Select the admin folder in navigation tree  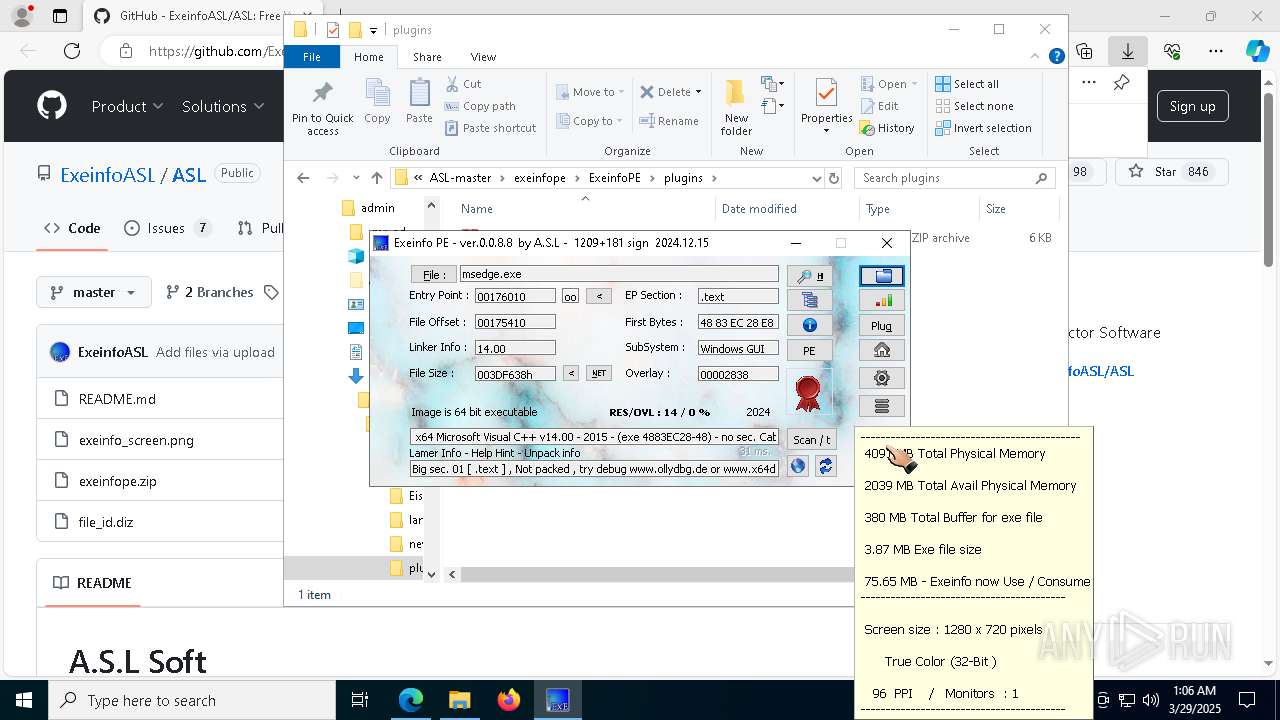coord(378,208)
